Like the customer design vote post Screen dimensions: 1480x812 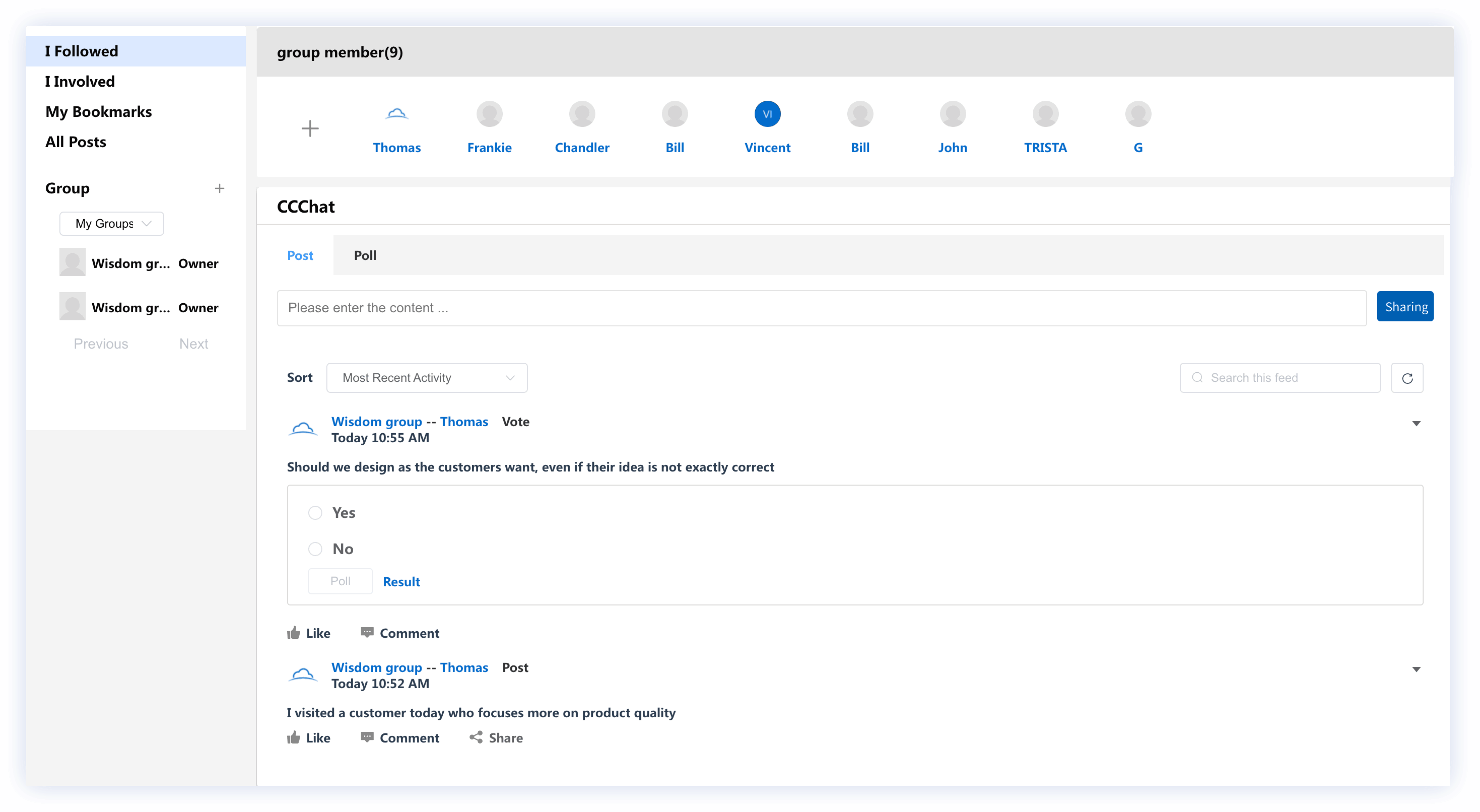(x=309, y=633)
